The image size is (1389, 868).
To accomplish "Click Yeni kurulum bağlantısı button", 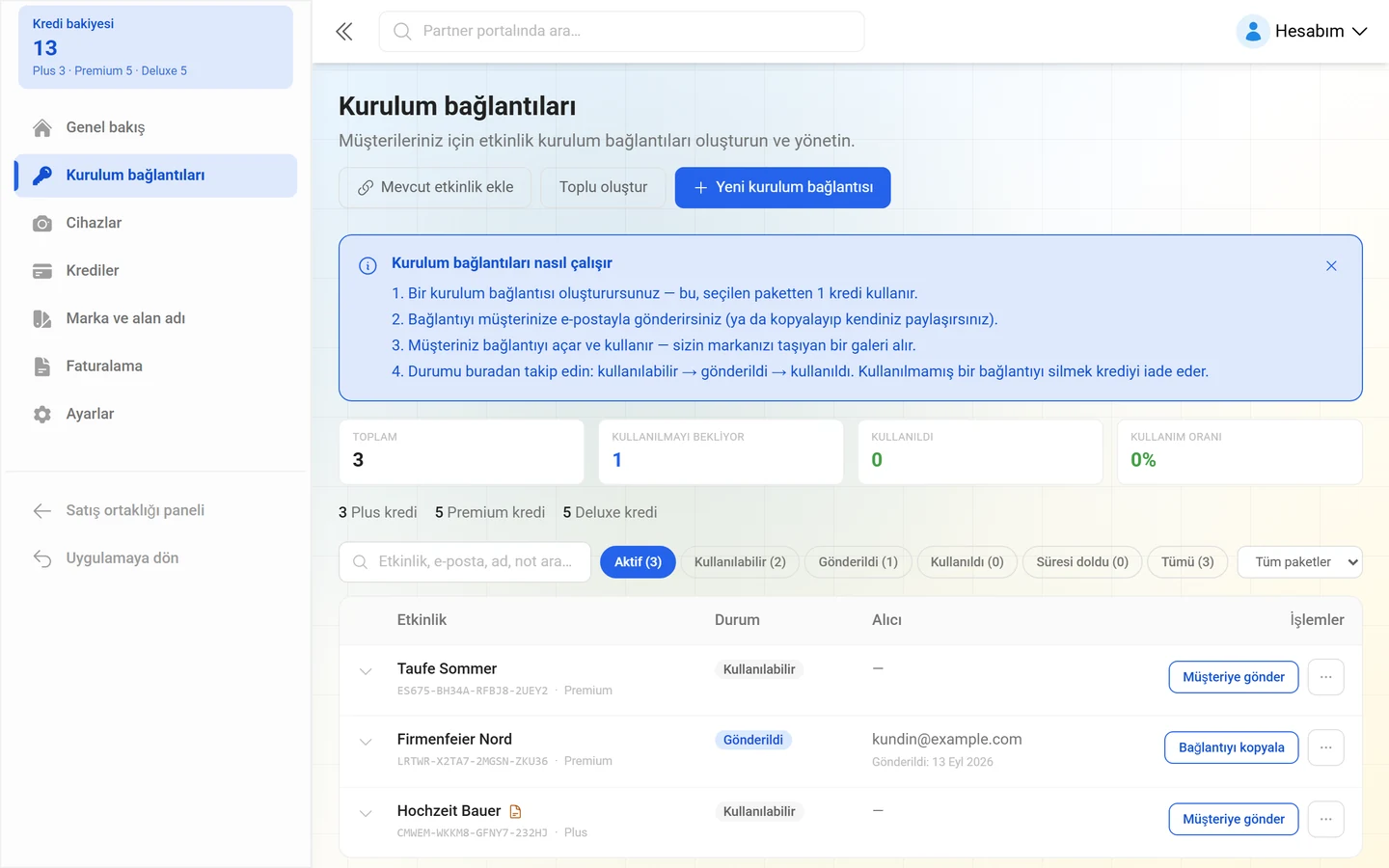I will tap(782, 187).
